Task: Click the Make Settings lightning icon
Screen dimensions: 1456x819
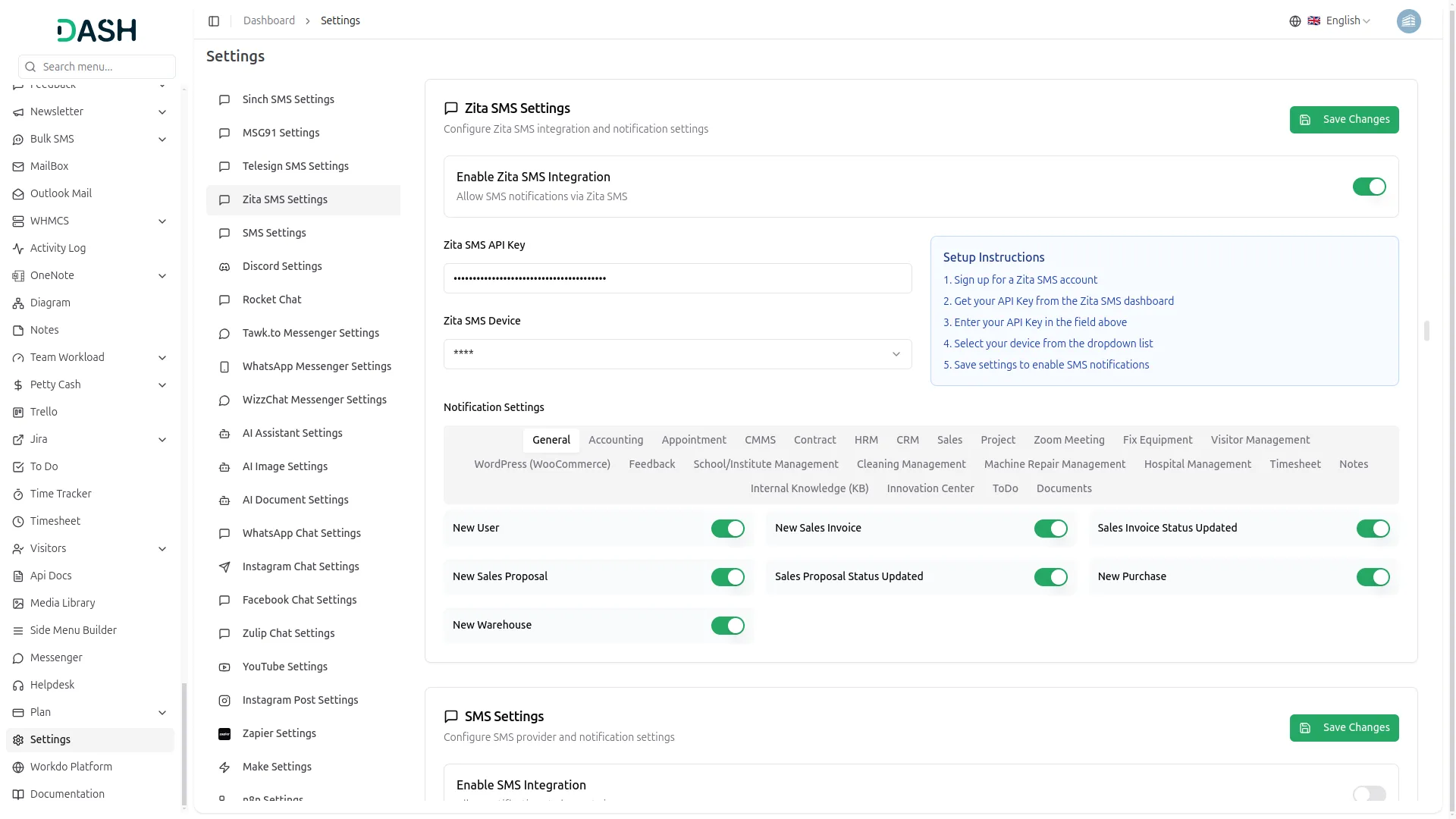Action: [224, 767]
